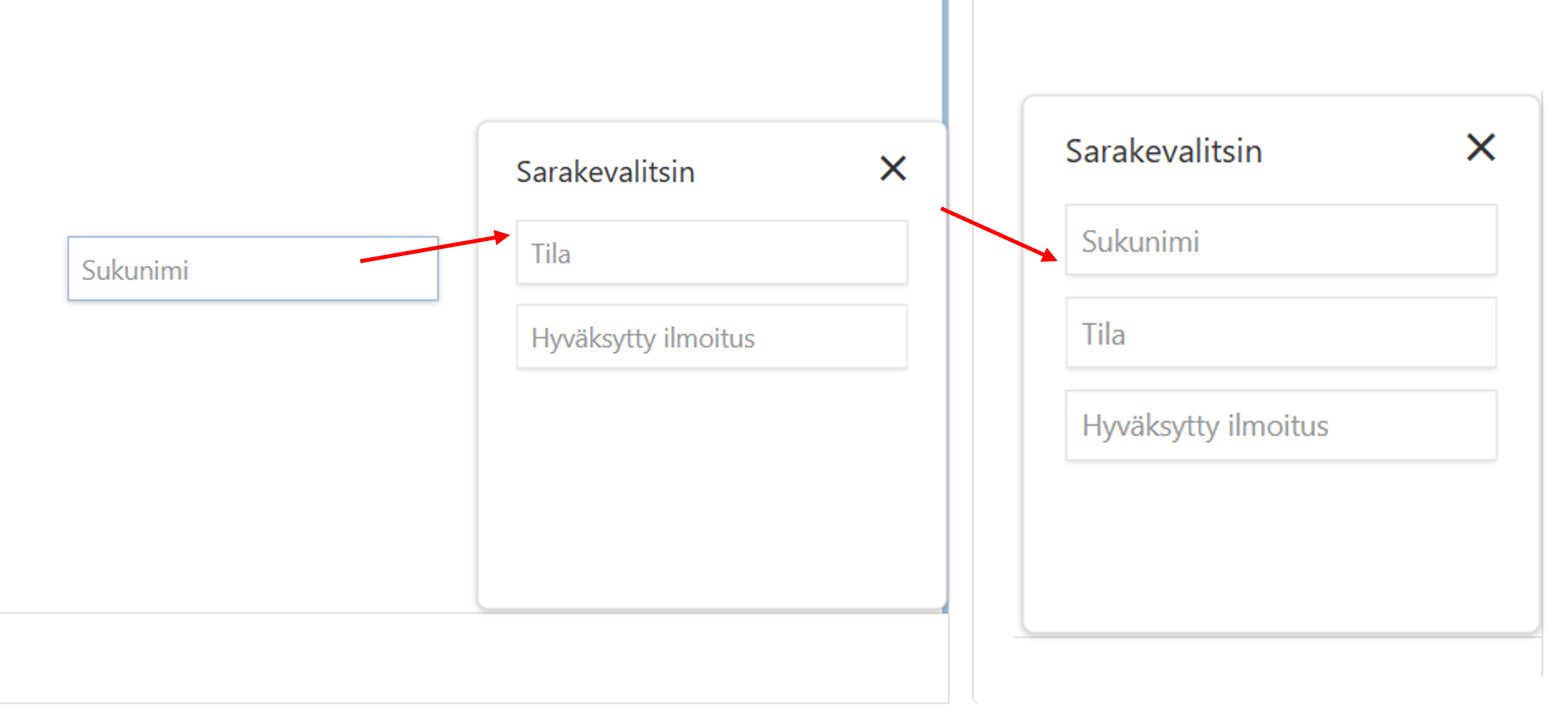Click the word Sukunimi inside the dragged chip

[135, 270]
